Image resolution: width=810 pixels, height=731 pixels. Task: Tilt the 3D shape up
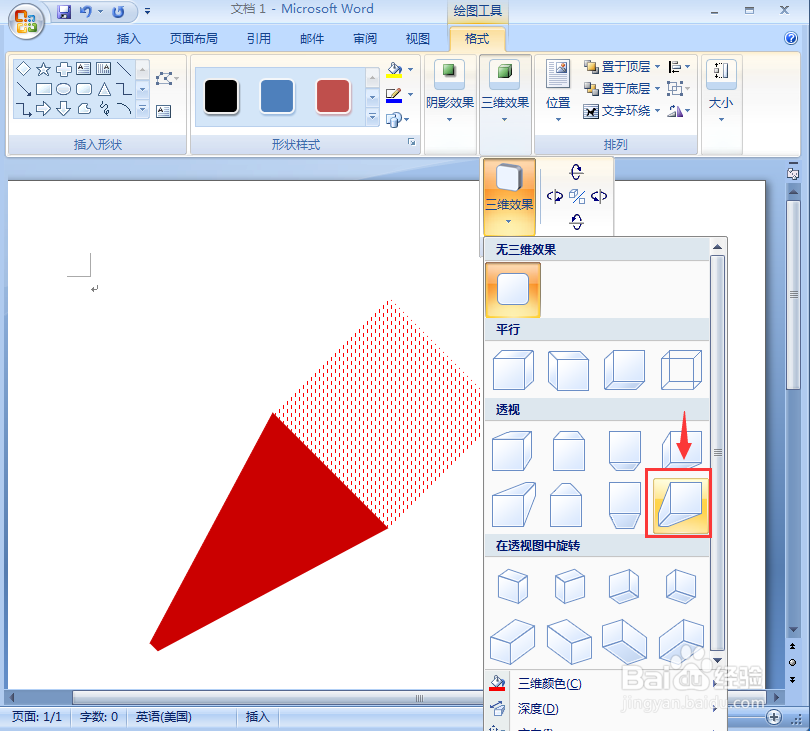(577, 172)
